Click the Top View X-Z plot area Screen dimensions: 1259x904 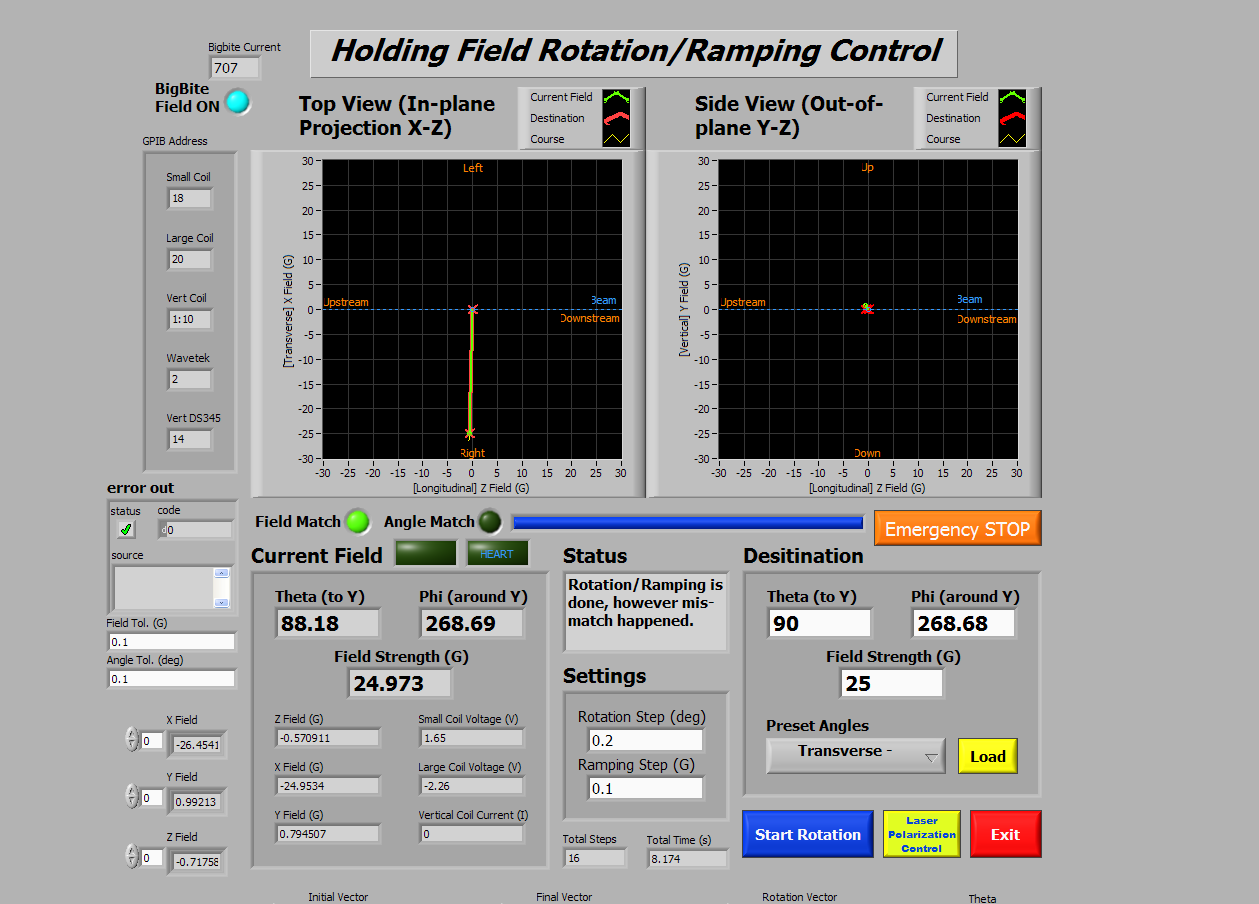(472, 309)
